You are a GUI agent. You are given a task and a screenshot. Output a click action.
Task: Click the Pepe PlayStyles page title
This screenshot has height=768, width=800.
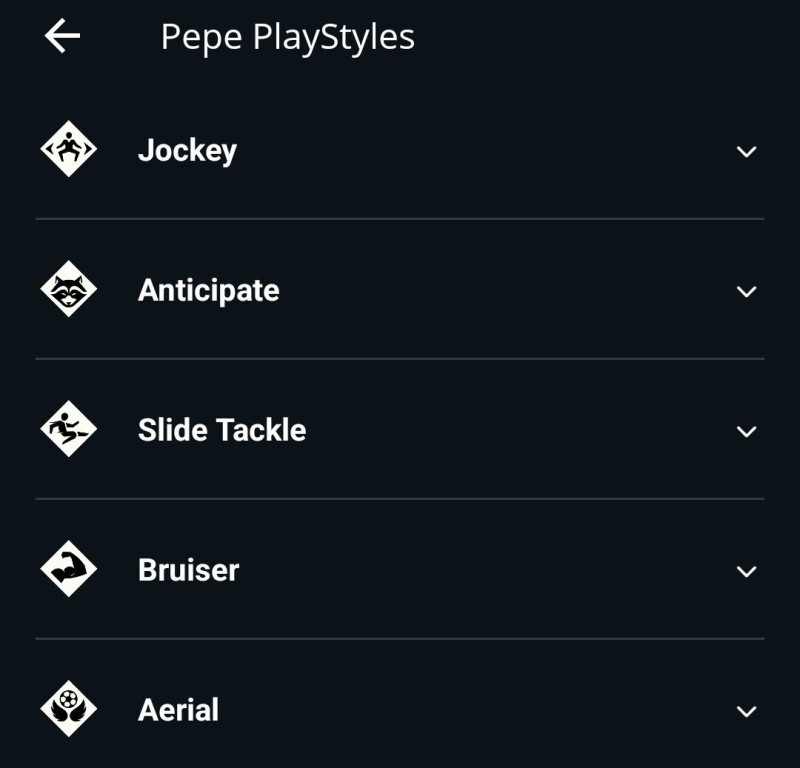[x=287, y=38]
